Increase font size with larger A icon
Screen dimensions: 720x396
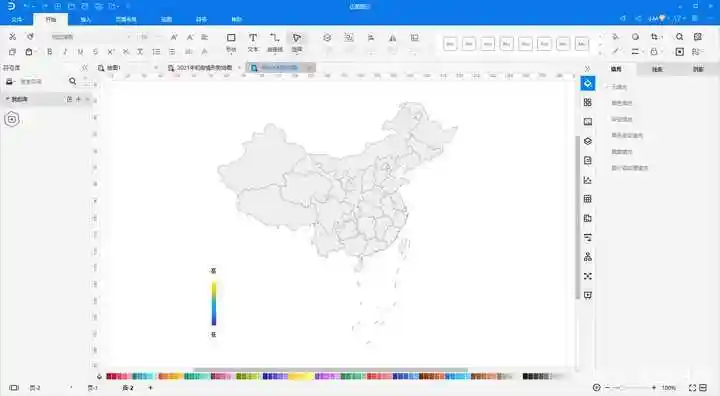174,37
